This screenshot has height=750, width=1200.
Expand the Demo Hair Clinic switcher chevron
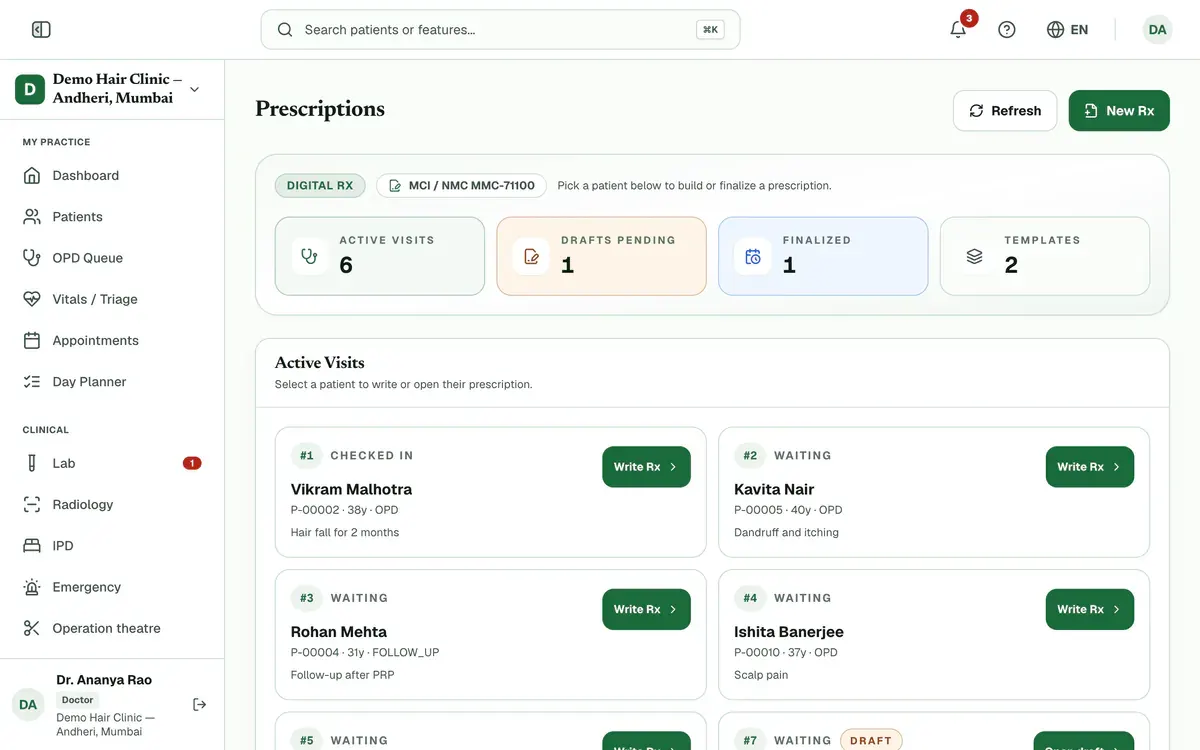click(x=194, y=89)
